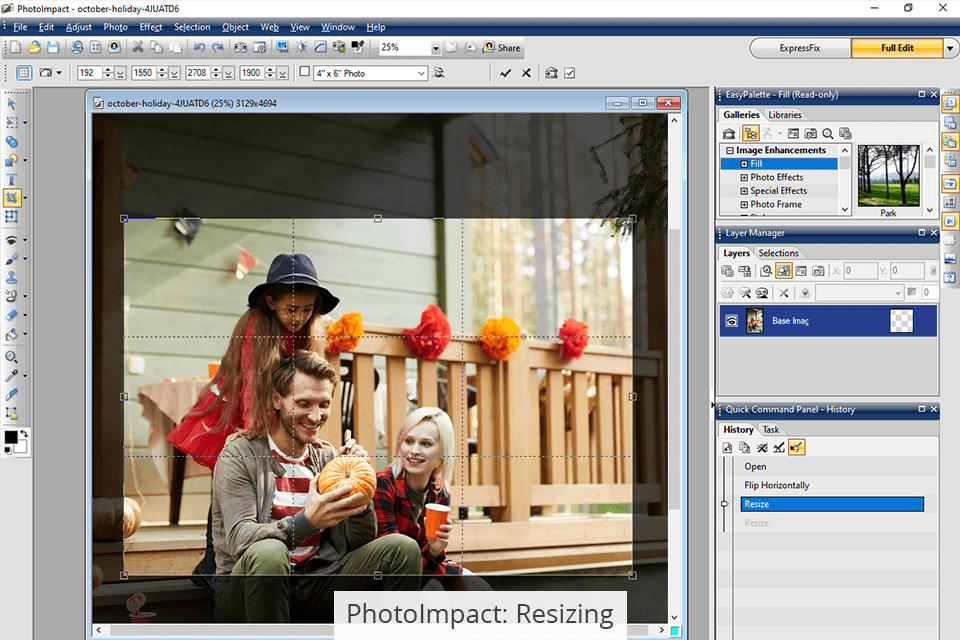
Task: Open the Effect menu
Action: 151,27
